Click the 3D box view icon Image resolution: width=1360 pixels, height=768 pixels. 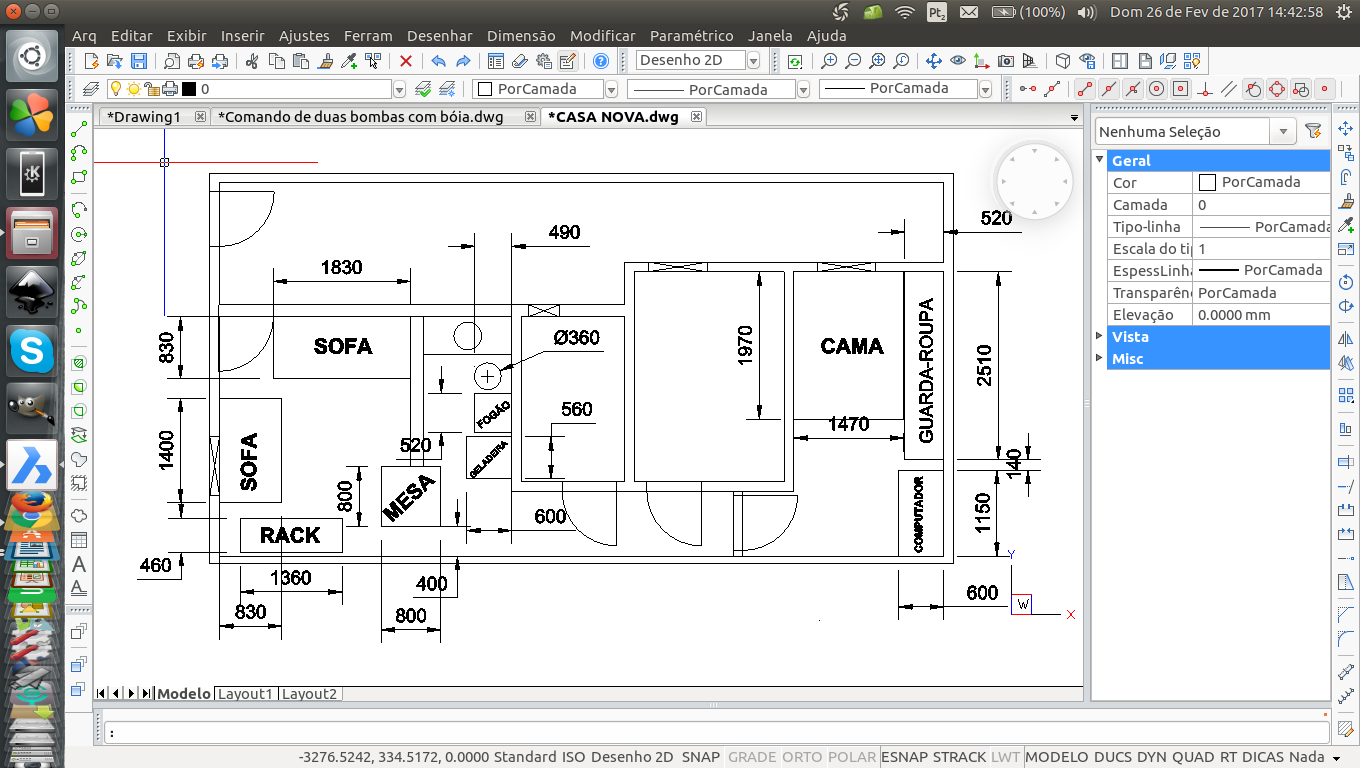[x=1063, y=61]
